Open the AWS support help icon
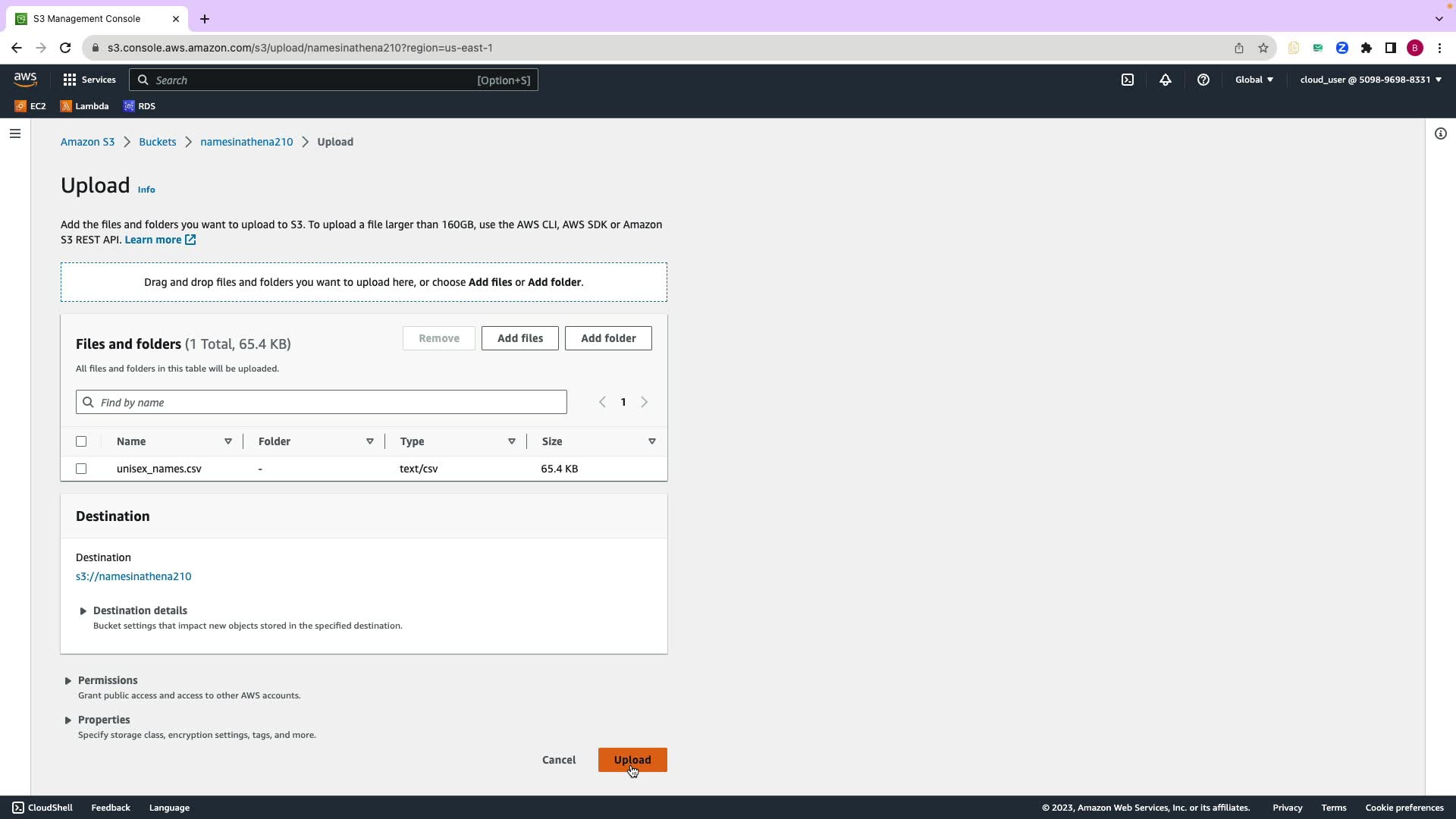 click(x=1203, y=80)
